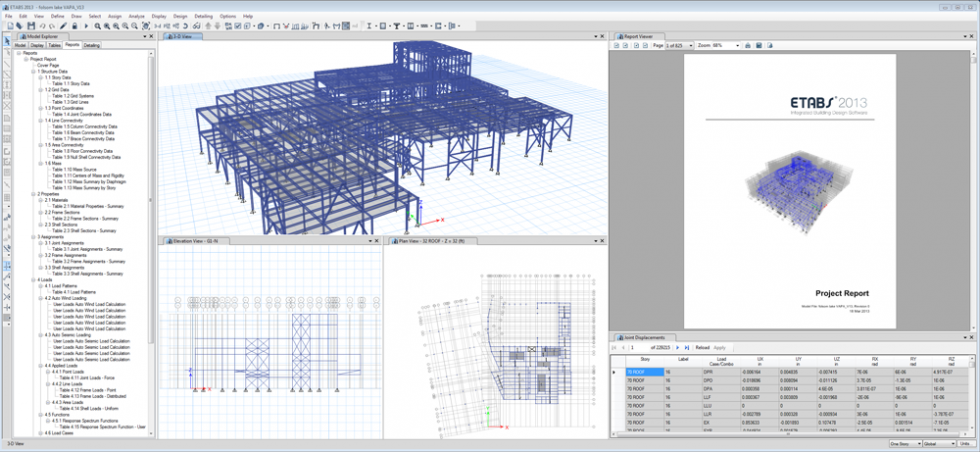Go to first page icon in Report Viewer
The image size is (980, 452).
click(x=616, y=46)
